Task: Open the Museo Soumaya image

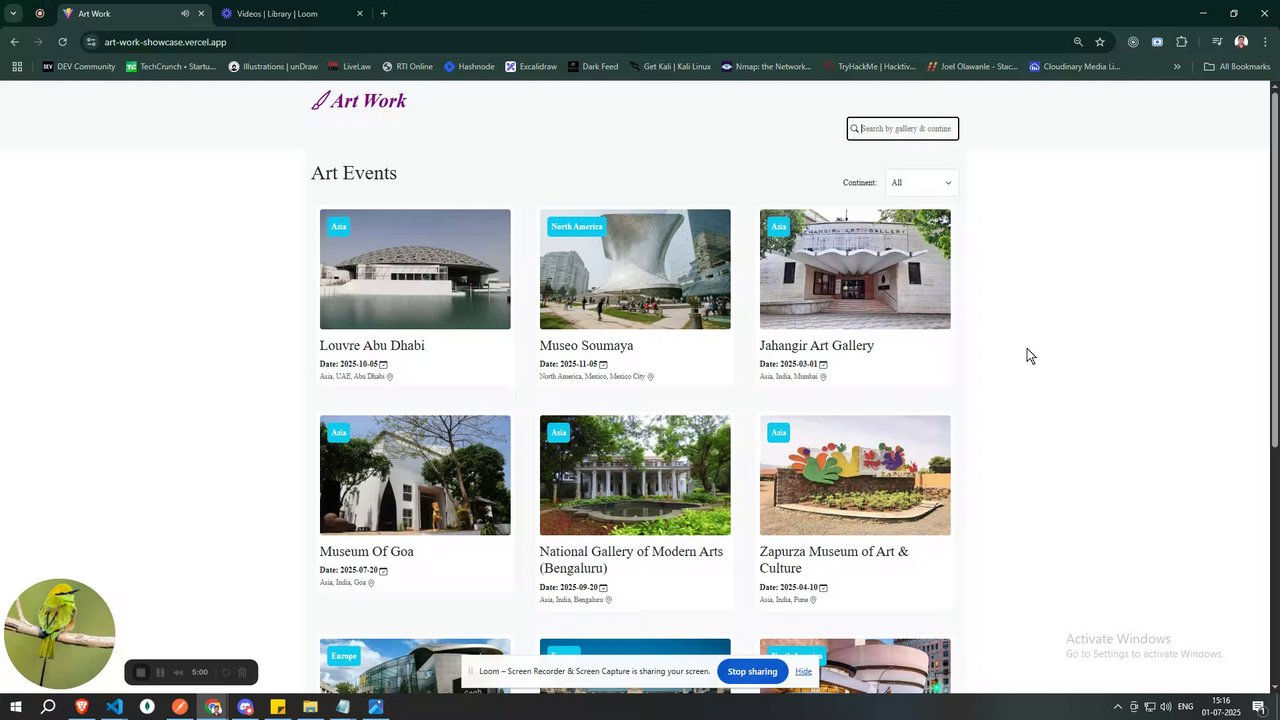Action: [x=635, y=269]
